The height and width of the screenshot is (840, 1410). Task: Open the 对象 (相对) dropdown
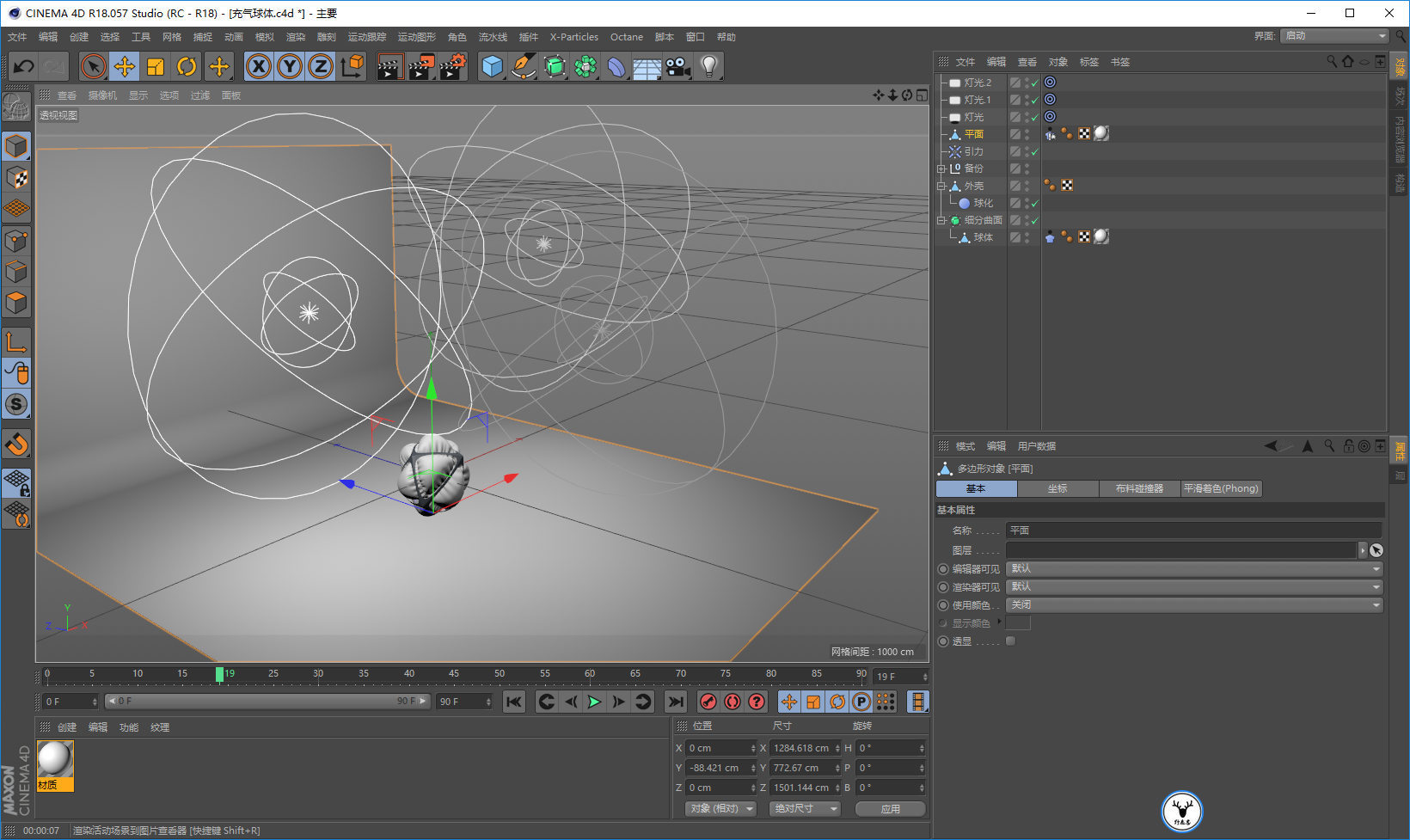coord(721,809)
